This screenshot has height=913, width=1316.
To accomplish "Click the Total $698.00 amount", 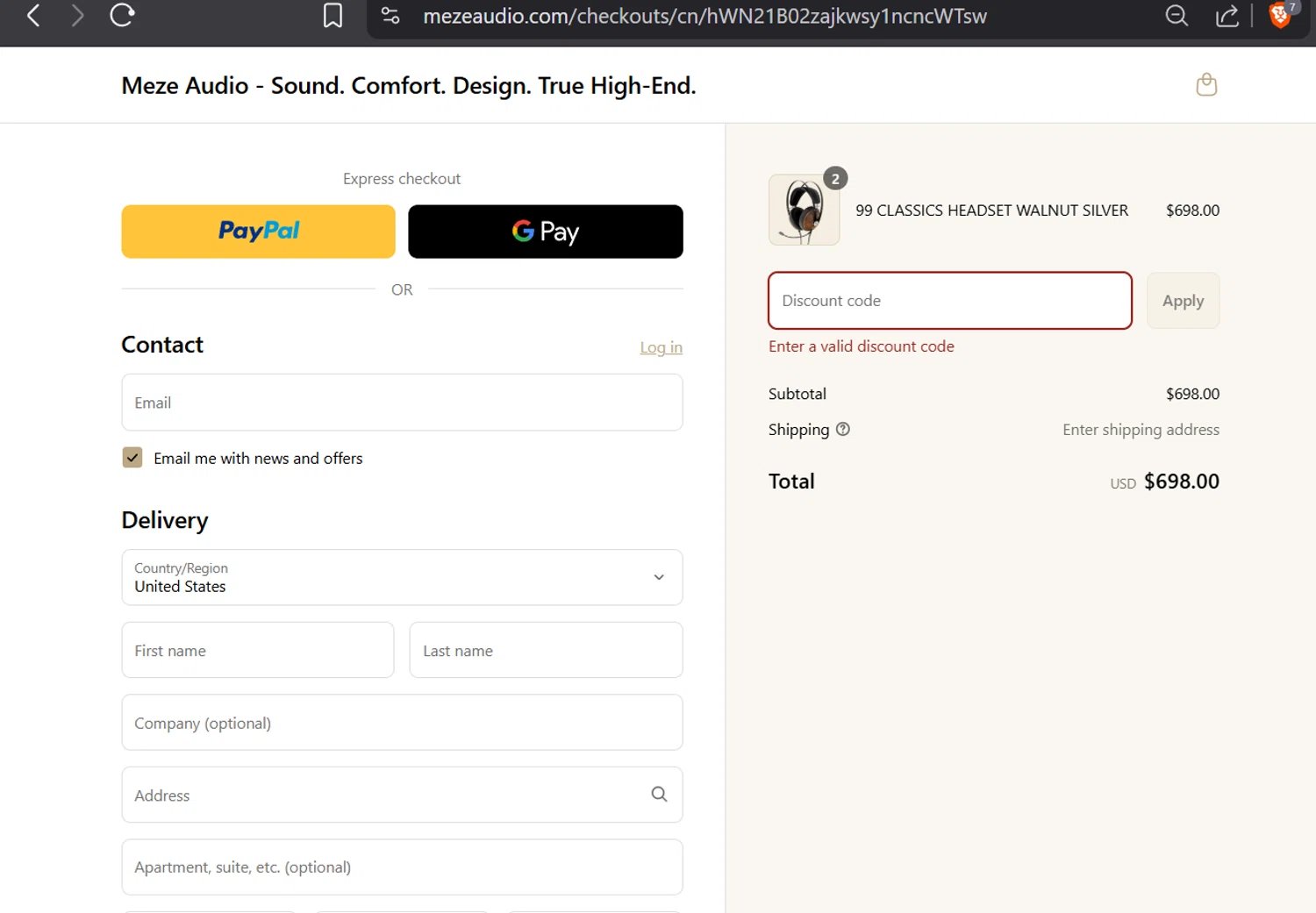I will (1181, 481).
